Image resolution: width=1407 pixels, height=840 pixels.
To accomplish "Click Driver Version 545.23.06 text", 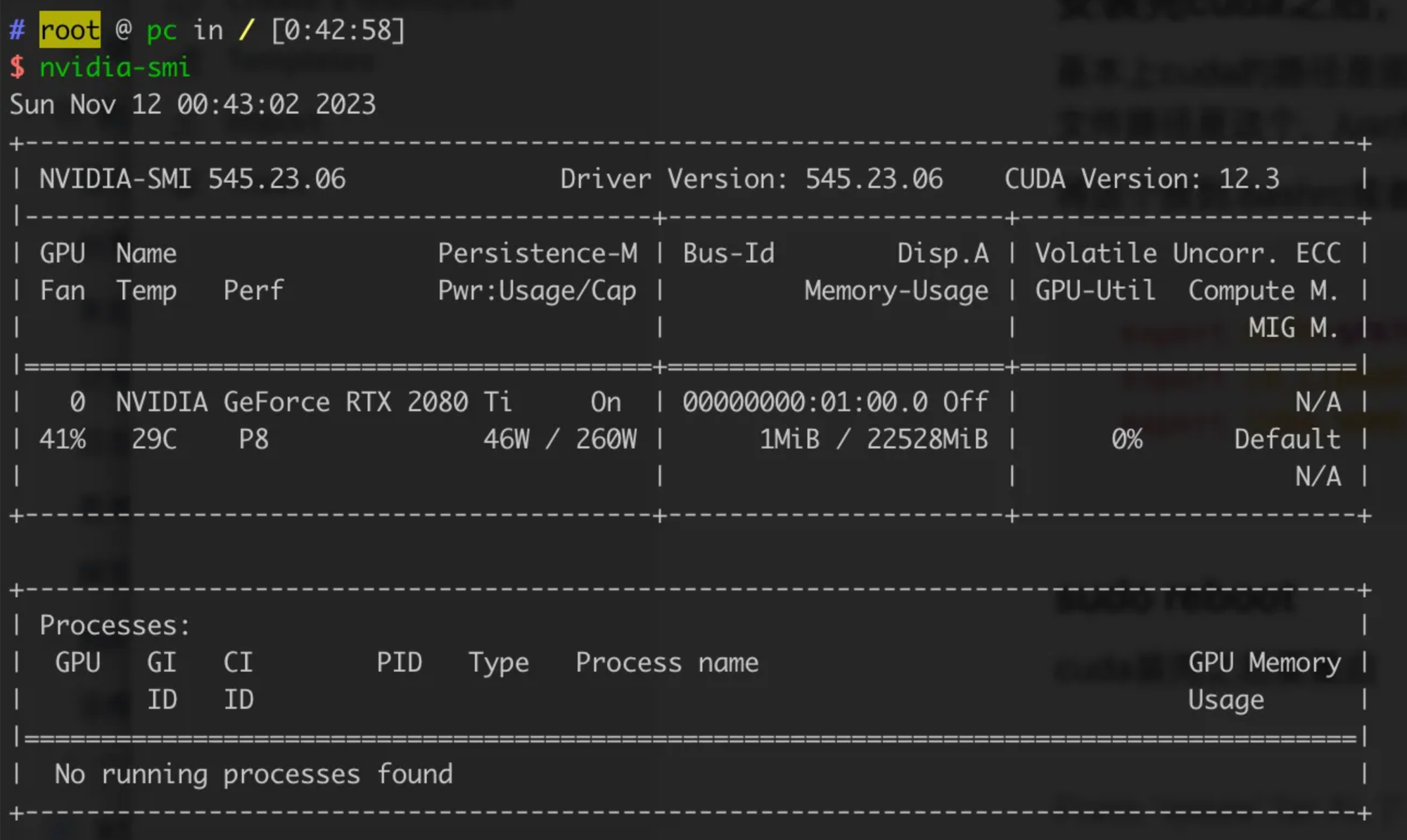I will pyautogui.click(x=751, y=179).
